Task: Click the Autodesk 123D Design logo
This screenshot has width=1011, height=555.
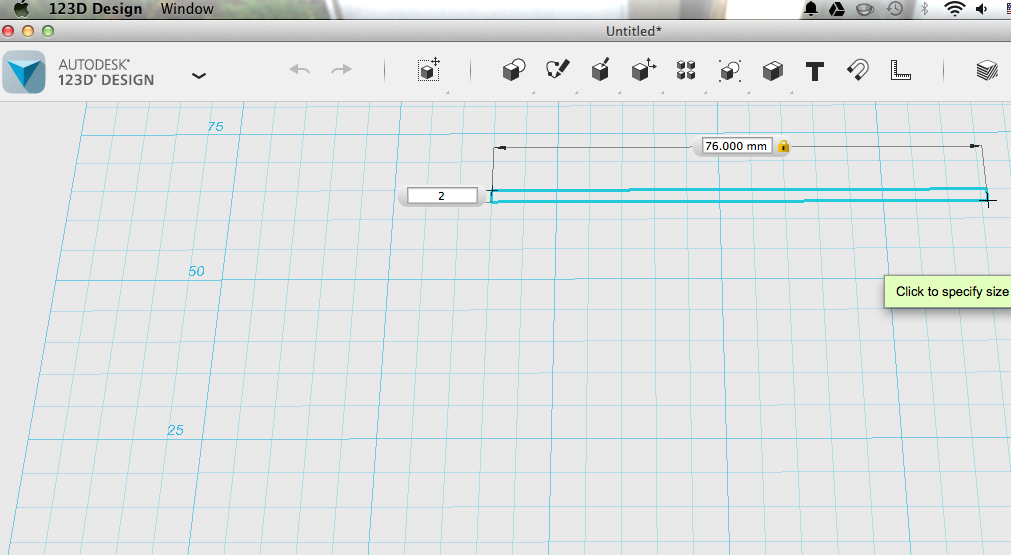Action: [24, 72]
